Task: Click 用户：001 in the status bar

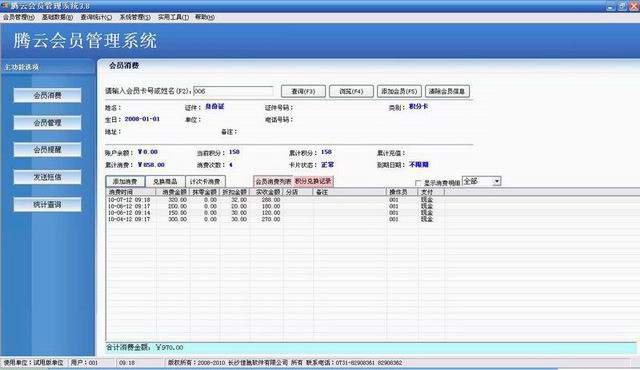Action: coord(84,363)
